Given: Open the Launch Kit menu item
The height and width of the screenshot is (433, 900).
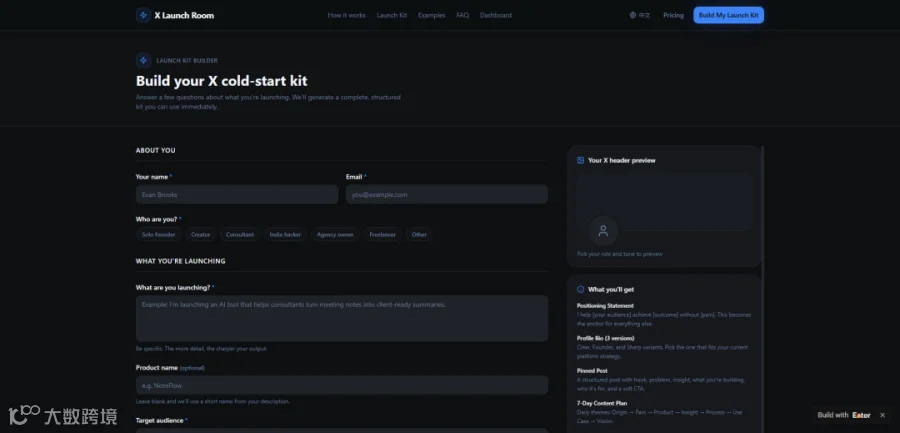Looking at the screenshot, I should 392,16.
